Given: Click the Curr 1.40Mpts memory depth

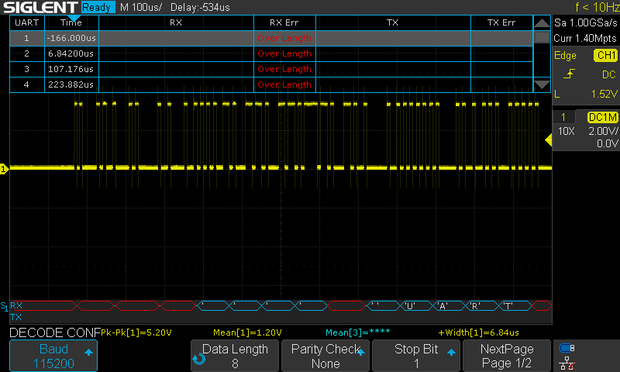Looking at the screenshot, I should point(585,38).
